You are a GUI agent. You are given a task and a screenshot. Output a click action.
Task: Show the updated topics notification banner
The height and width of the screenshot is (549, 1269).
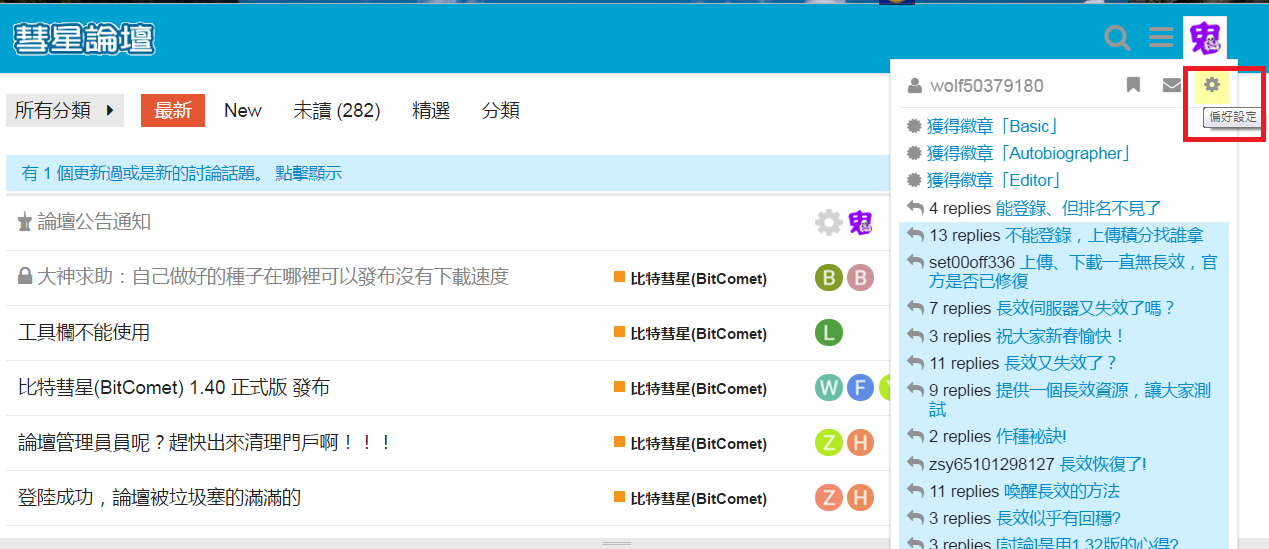182,173
